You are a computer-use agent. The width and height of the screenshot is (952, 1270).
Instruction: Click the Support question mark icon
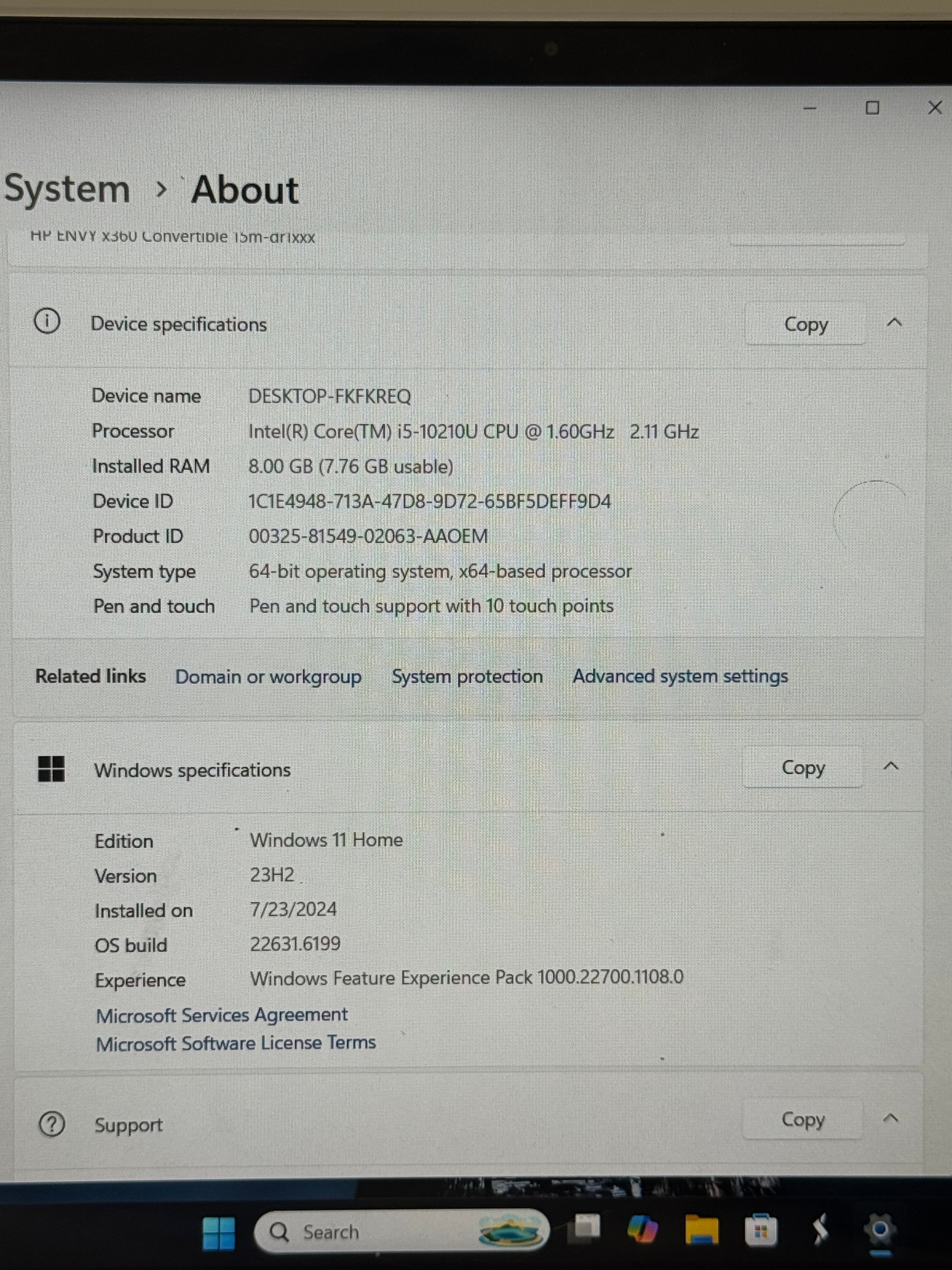point(52,1124)
